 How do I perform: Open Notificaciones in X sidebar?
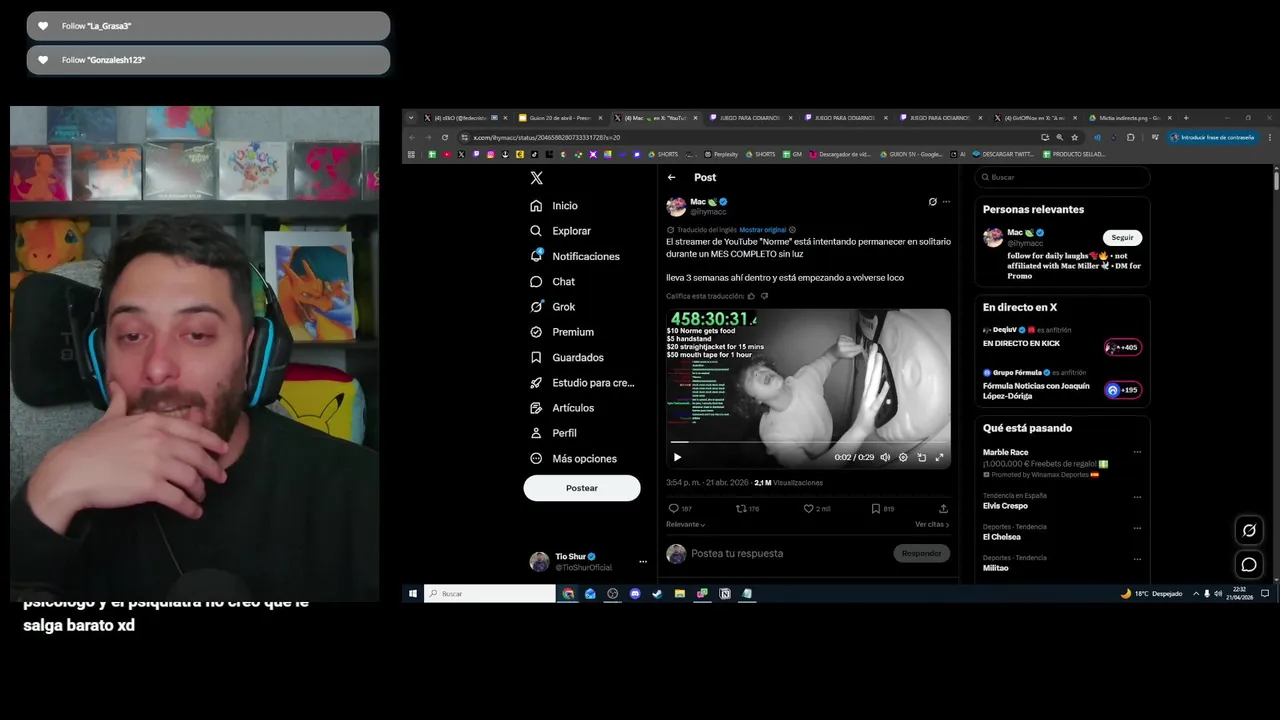(x=575, y=256)
